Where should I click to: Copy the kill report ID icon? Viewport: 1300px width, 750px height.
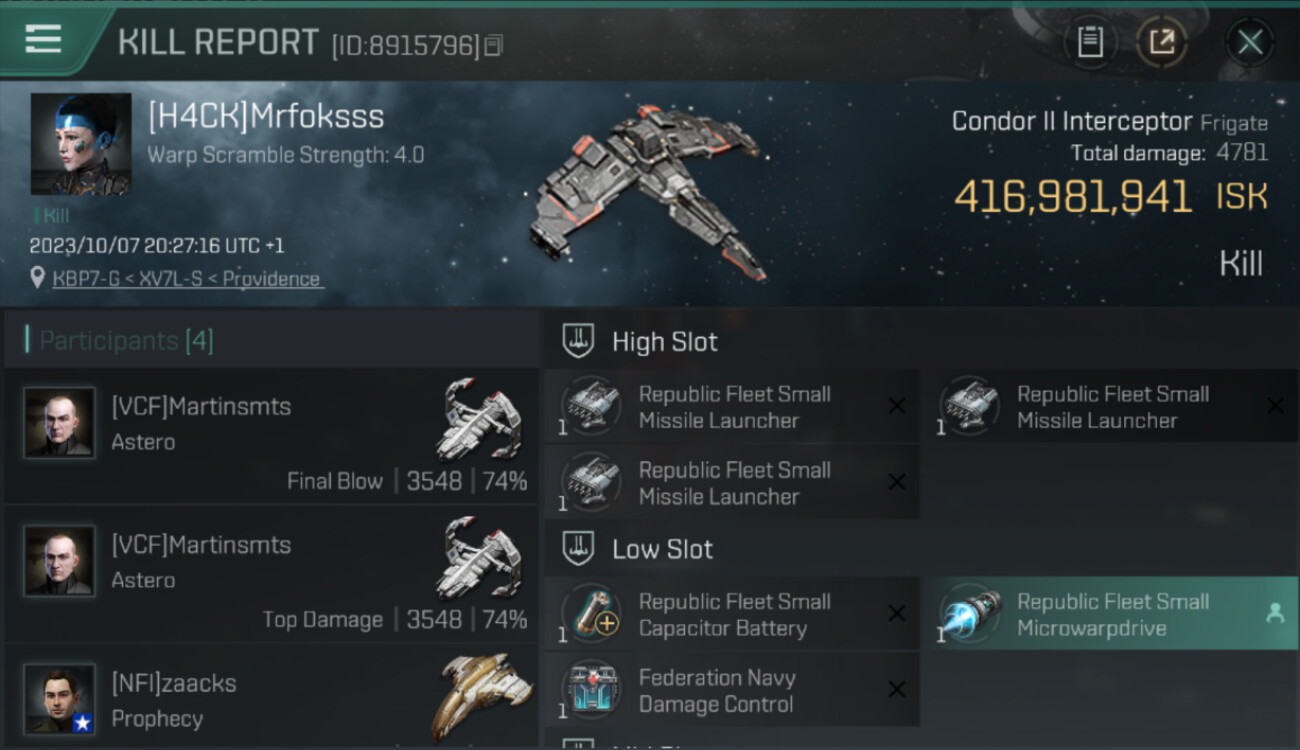pos(493,46)
